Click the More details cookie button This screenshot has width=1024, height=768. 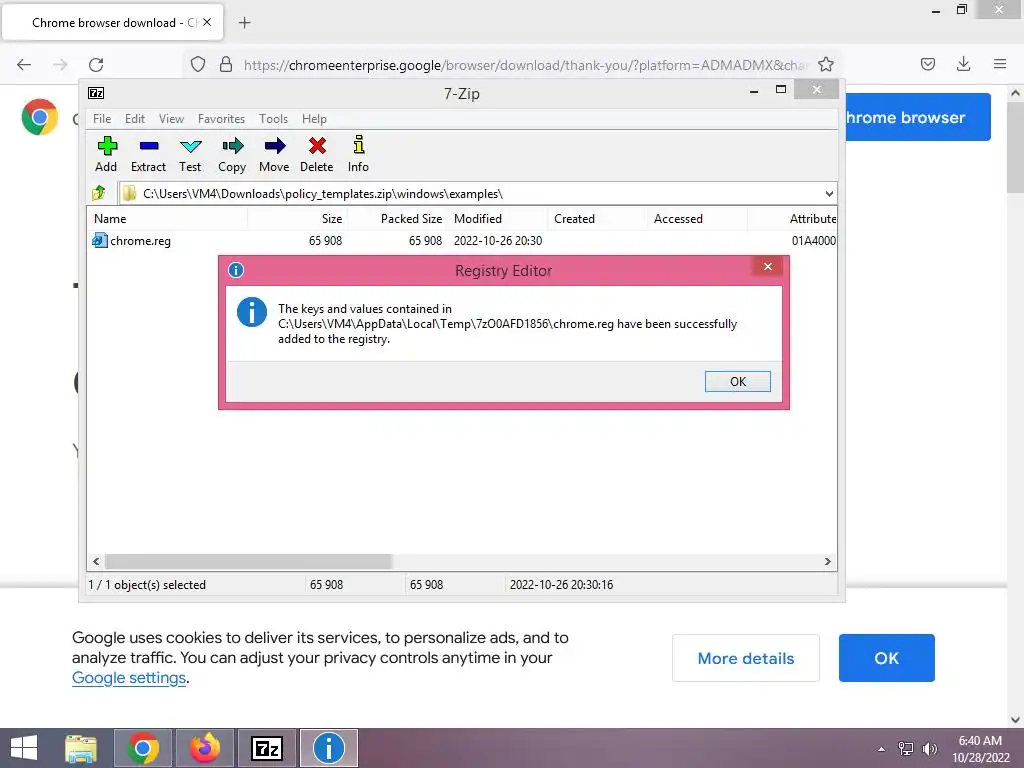pos(746,658)
